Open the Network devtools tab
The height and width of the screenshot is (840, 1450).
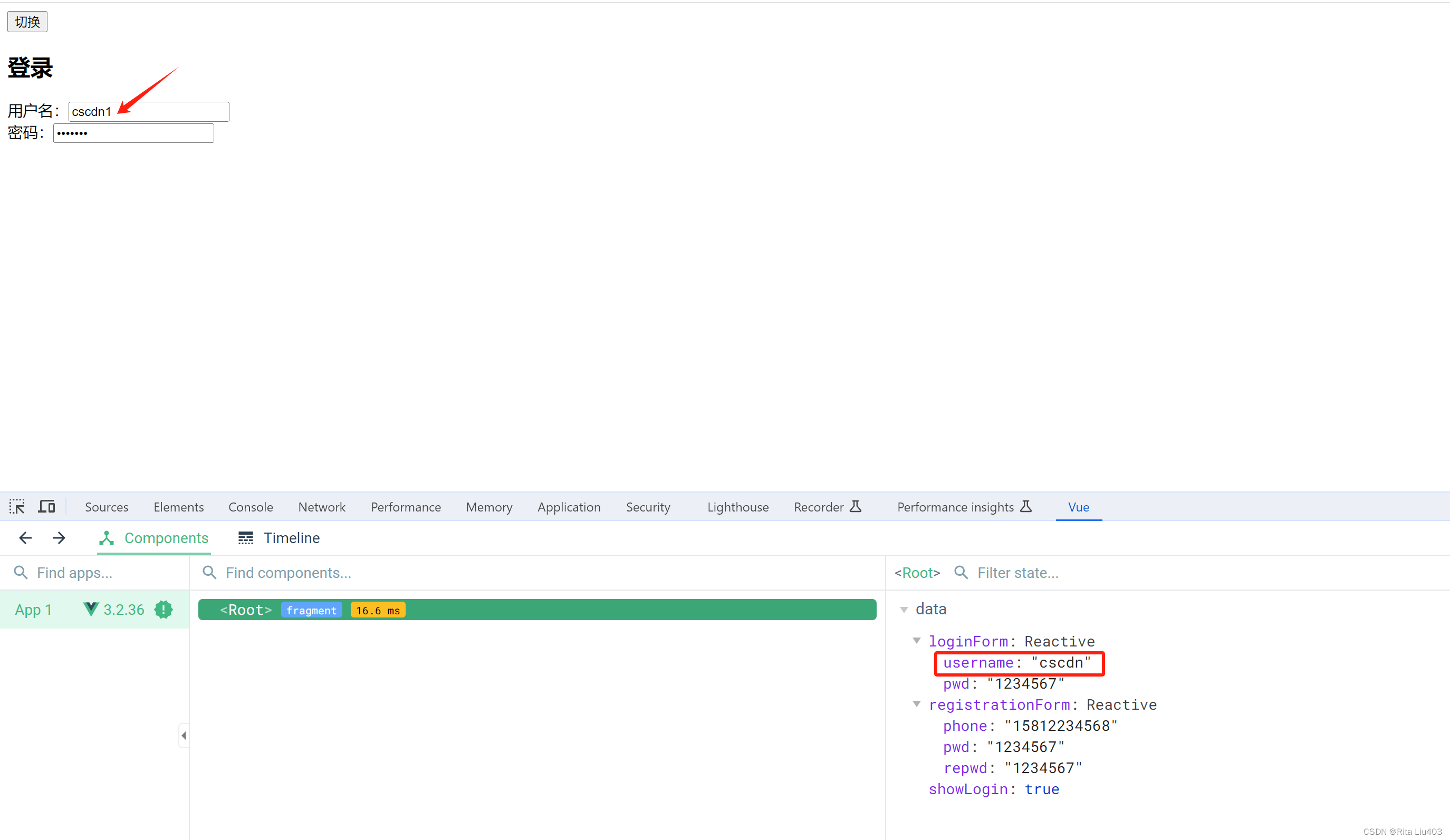(322, 507)
